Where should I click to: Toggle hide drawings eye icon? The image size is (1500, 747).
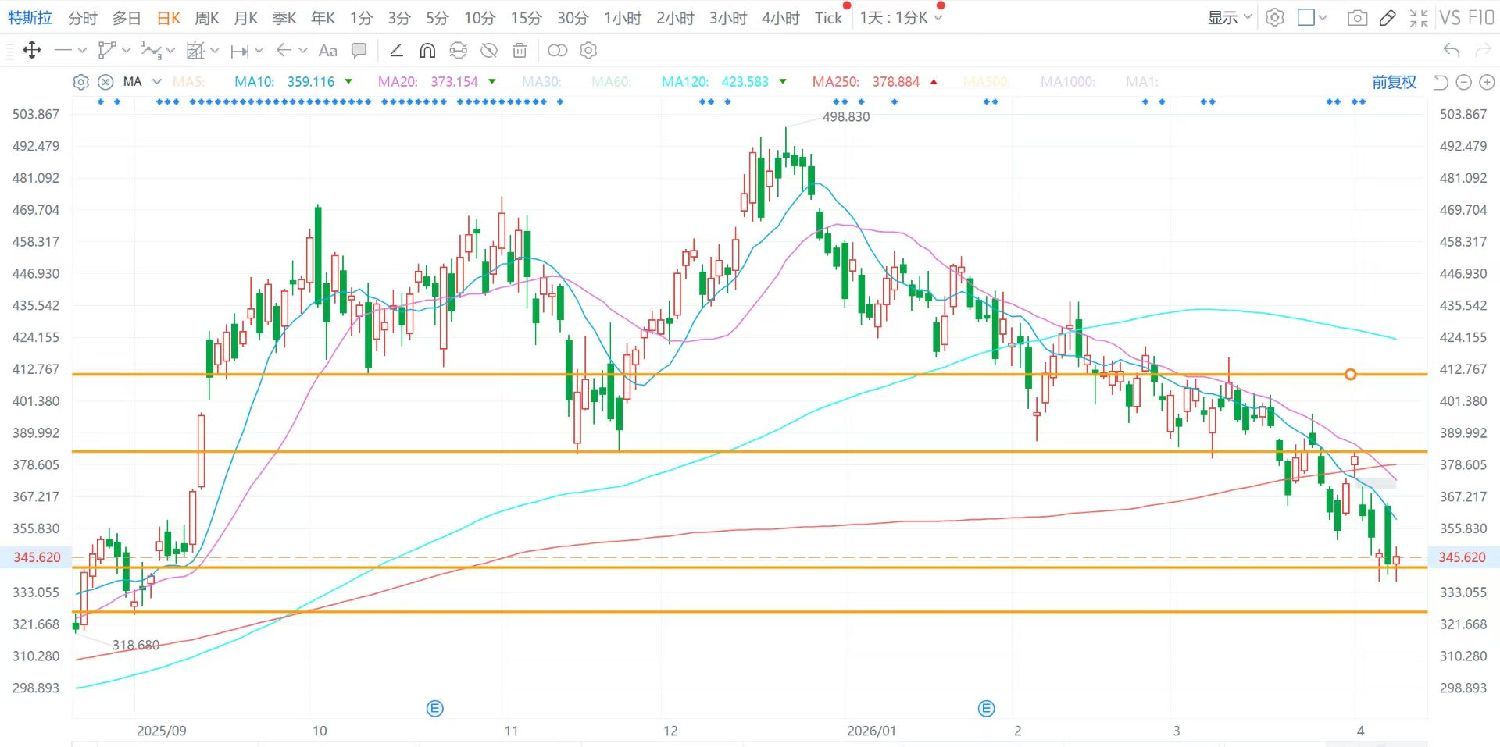489,50
